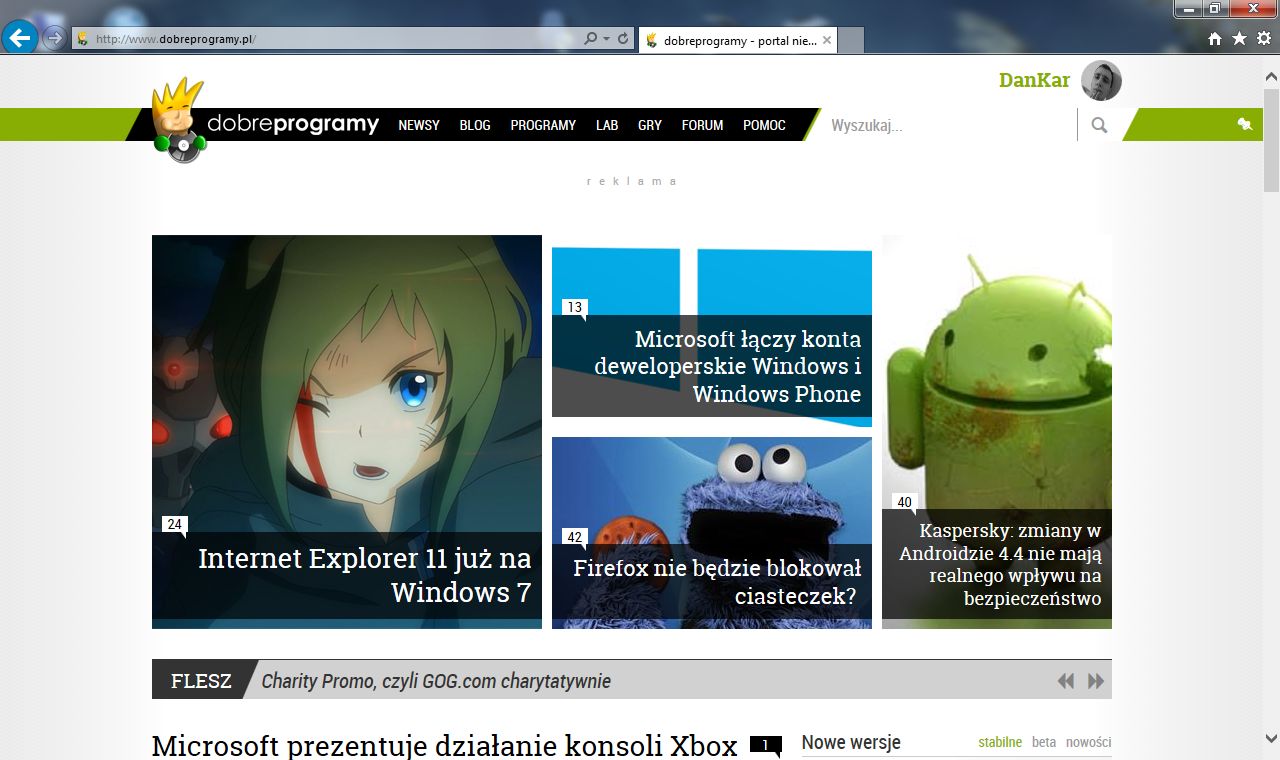Show previous FLESZ item with rewind arrows
The width and height of the screenshot is (1280, 760).
[1066, 681]
